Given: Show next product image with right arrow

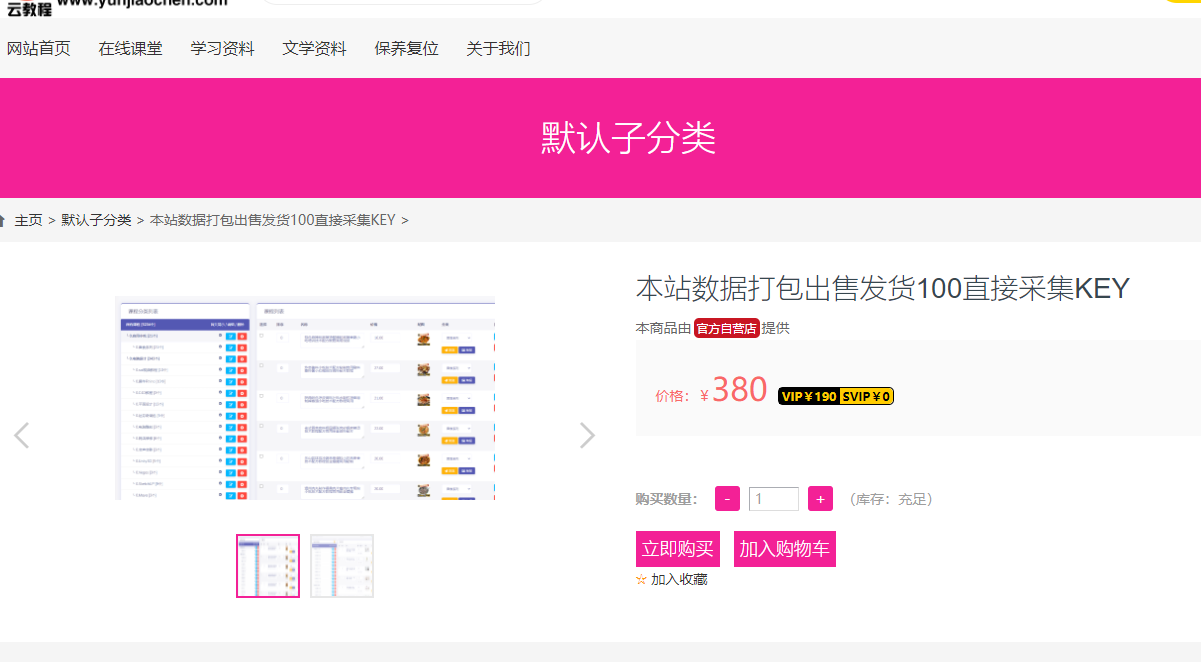Looking at the screenshot, I should point(587,435).
